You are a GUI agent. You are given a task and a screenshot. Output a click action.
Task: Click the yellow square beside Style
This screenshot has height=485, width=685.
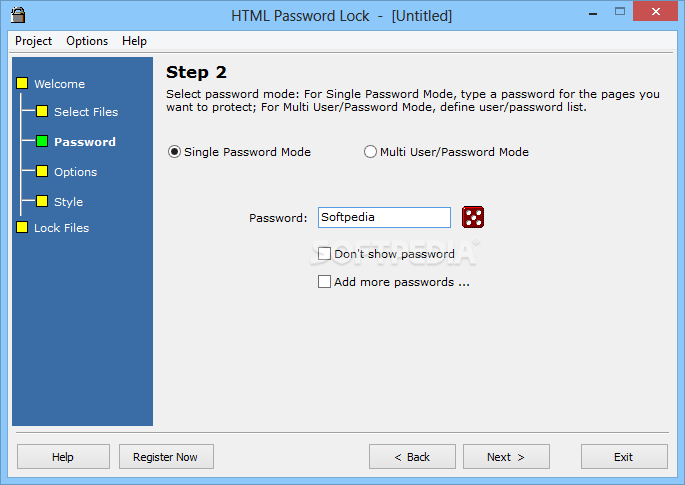[42, 201]
